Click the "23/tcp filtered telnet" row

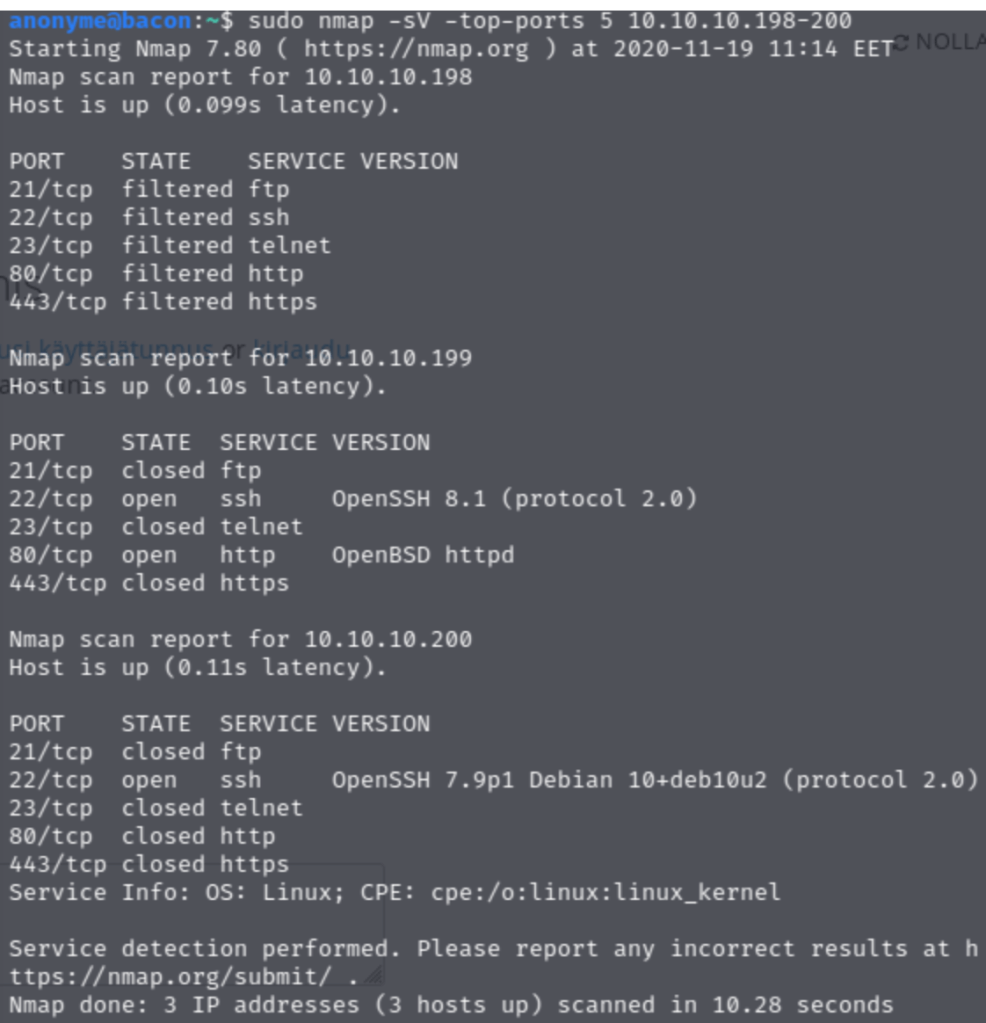pos(170,245)
